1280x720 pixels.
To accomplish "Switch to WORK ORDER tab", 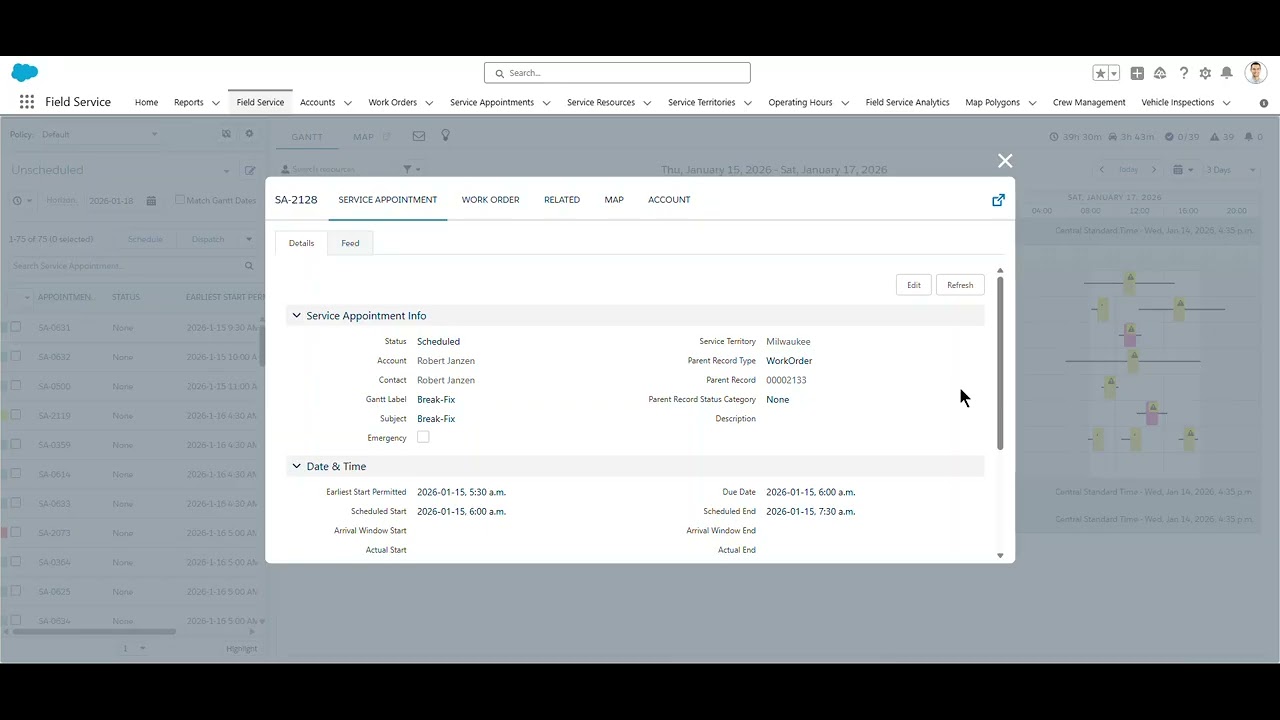I will click(x=490, y=200).
